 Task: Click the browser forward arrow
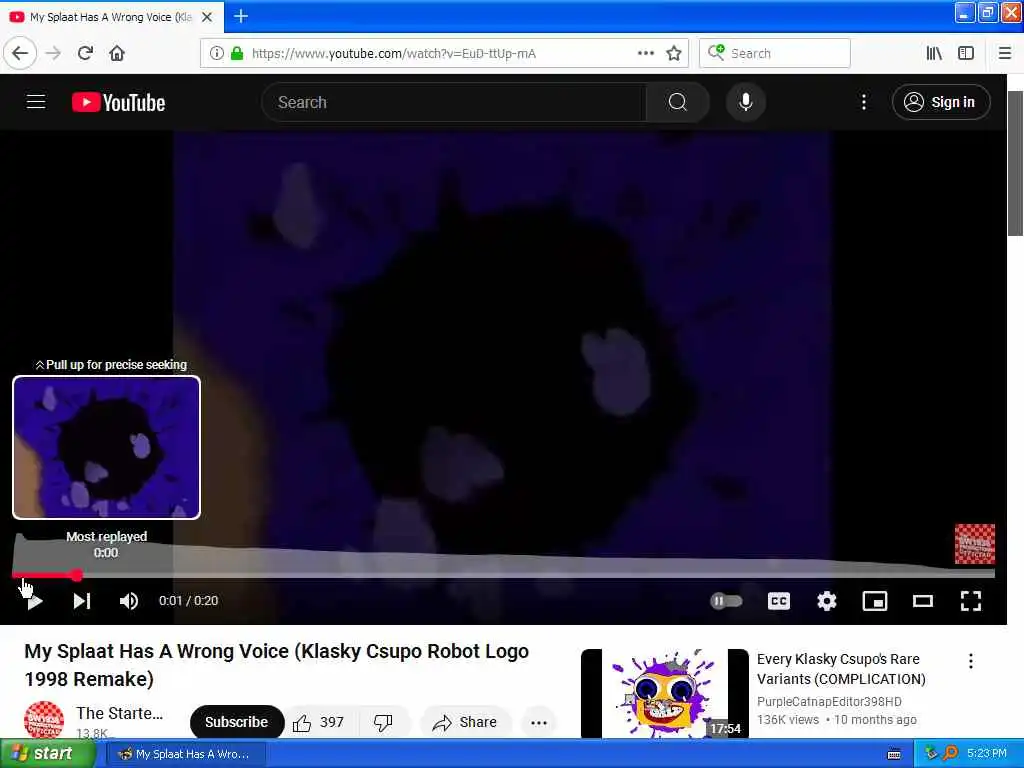53,53
